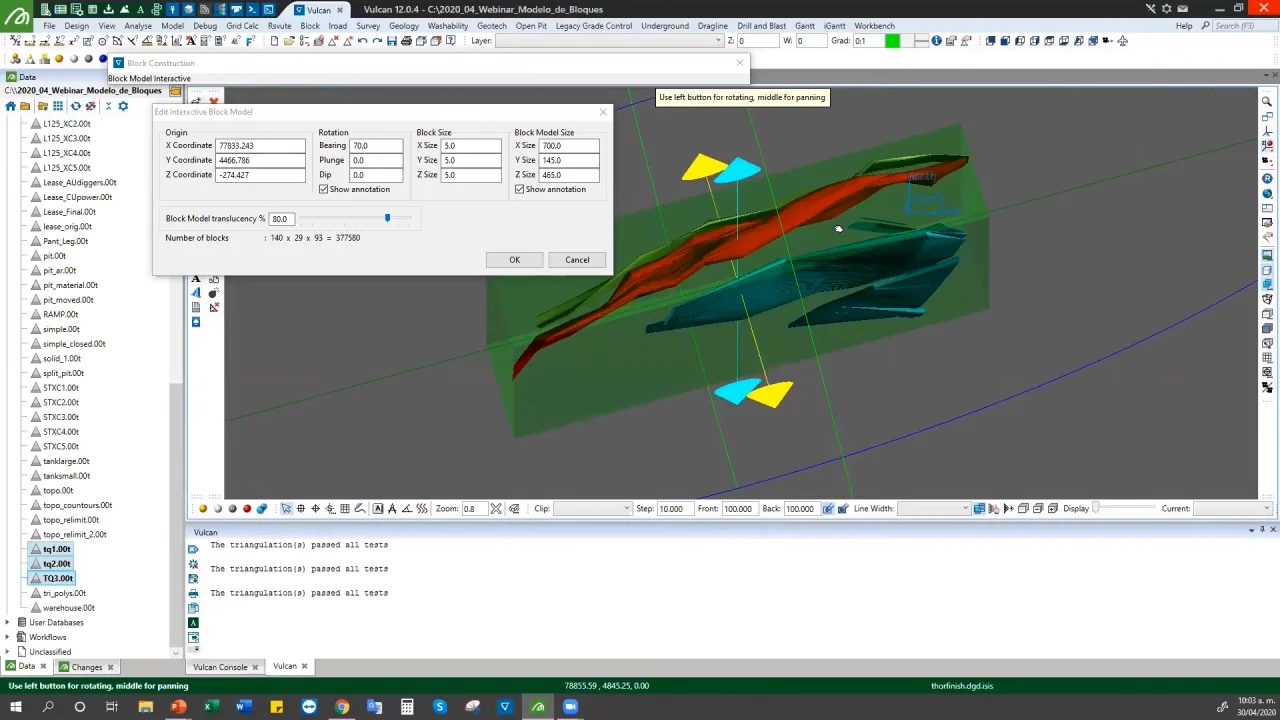The image size is (1280, 720).
Task: Click the grid view icon in the Data explorer
Action: click(x=58, y=106)
